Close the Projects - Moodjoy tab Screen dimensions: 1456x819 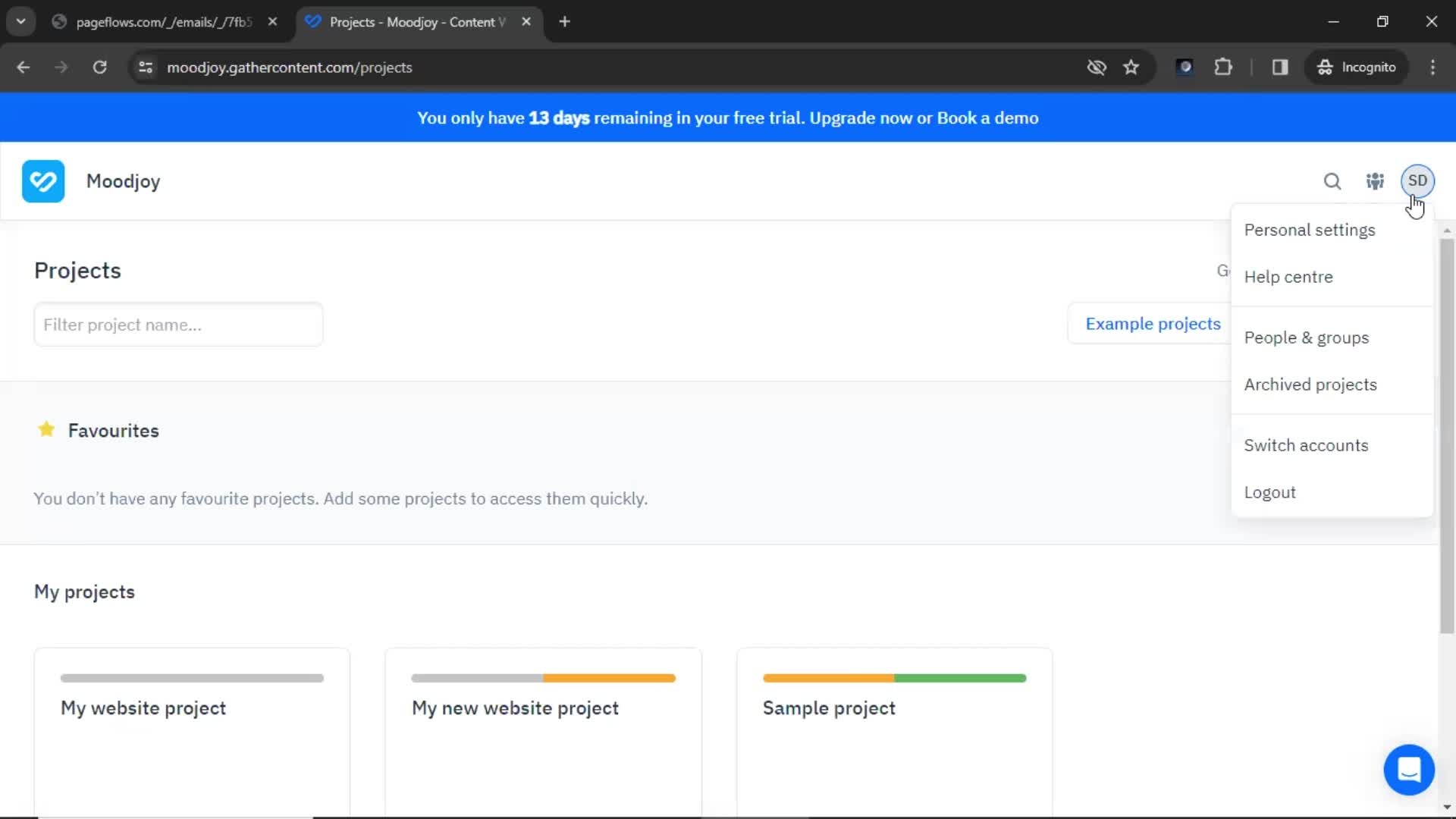click(526, 22)
